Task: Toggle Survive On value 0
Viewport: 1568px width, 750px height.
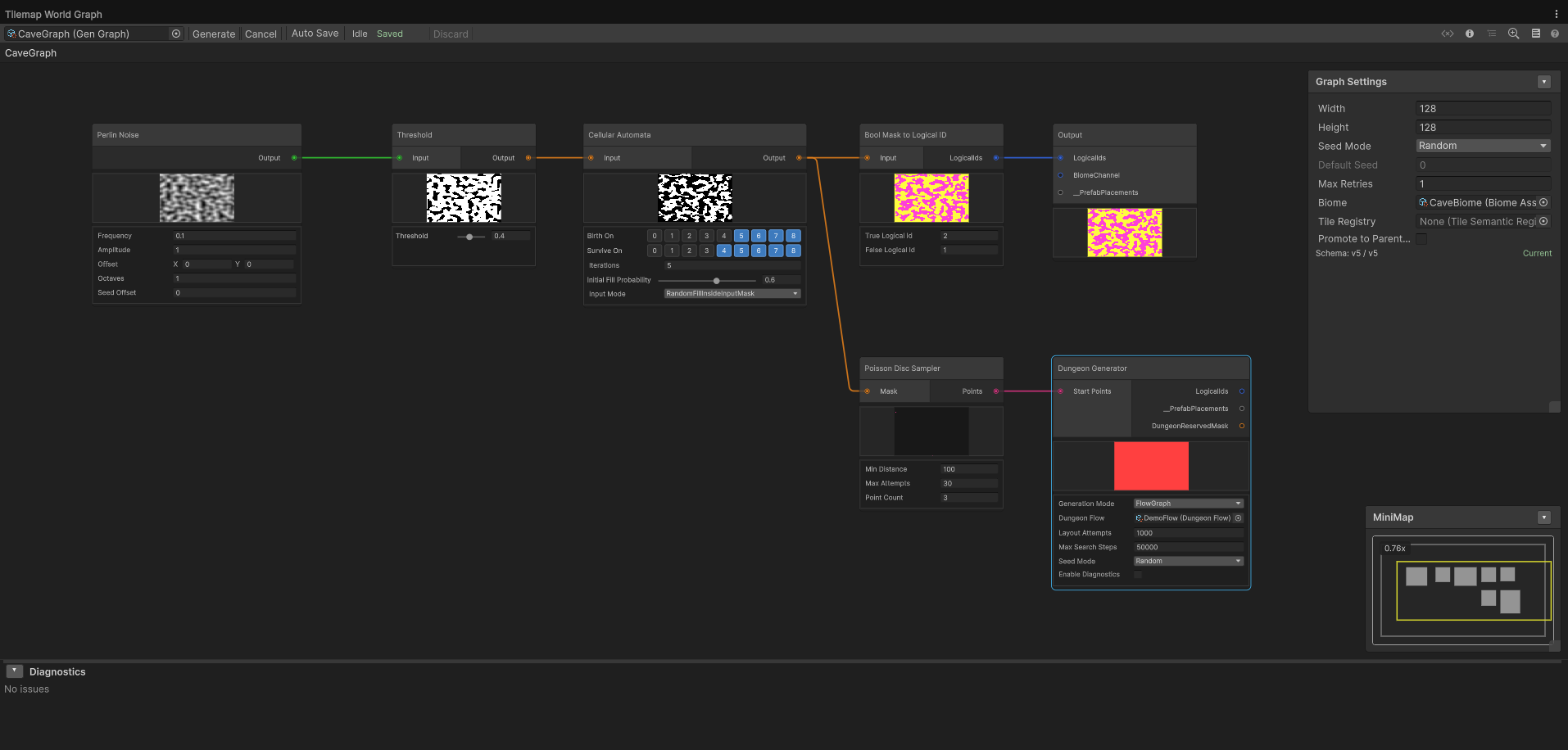Action: [655, 251]
